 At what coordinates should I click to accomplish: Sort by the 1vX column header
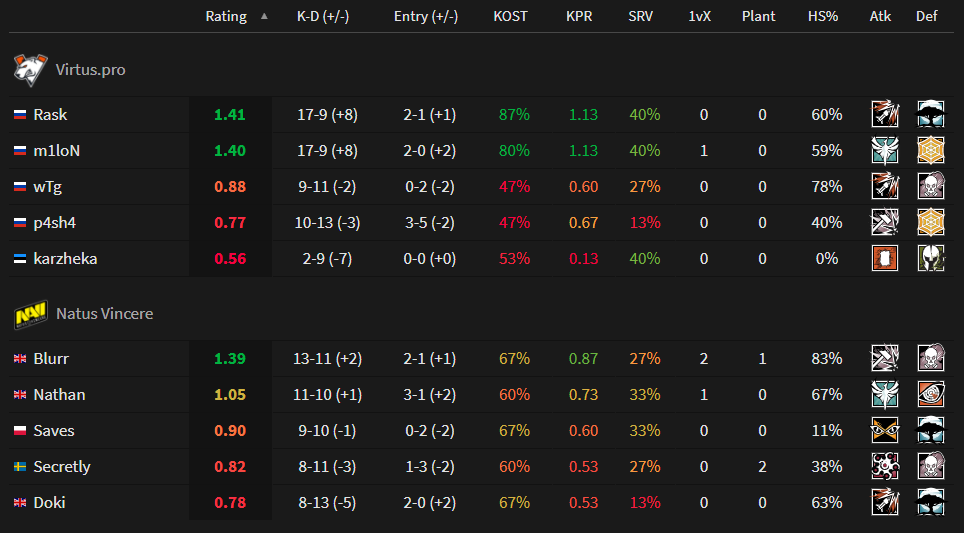[x=702, y=17]
